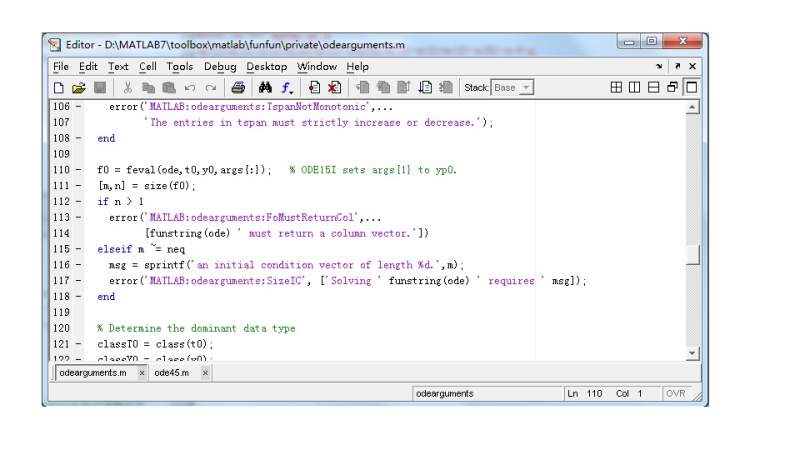Dock the editor with the curved arrow icon
The width and height of the screenshot is (800, 450).
[x=659, y=66]
